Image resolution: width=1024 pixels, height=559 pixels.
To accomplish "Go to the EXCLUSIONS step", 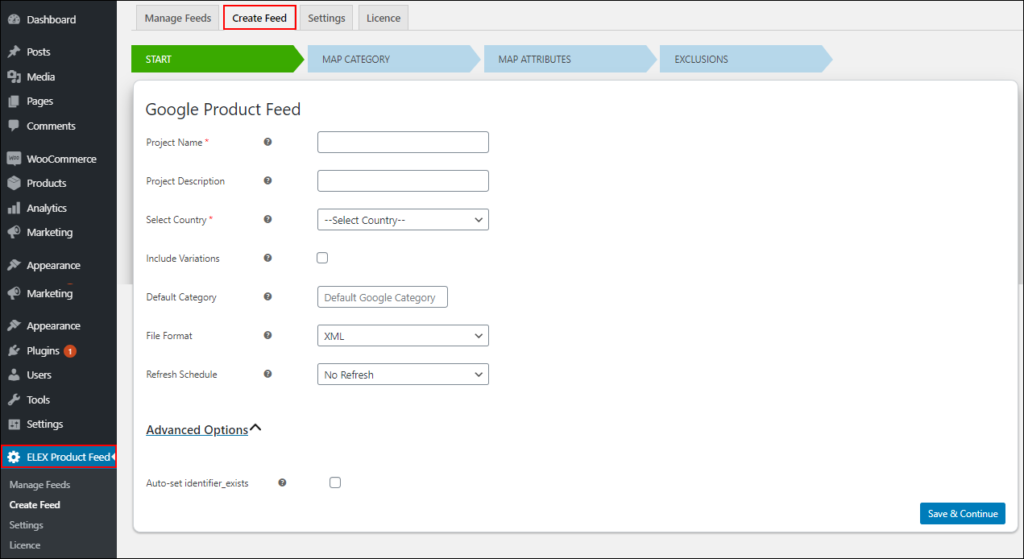I will (746, 59).
